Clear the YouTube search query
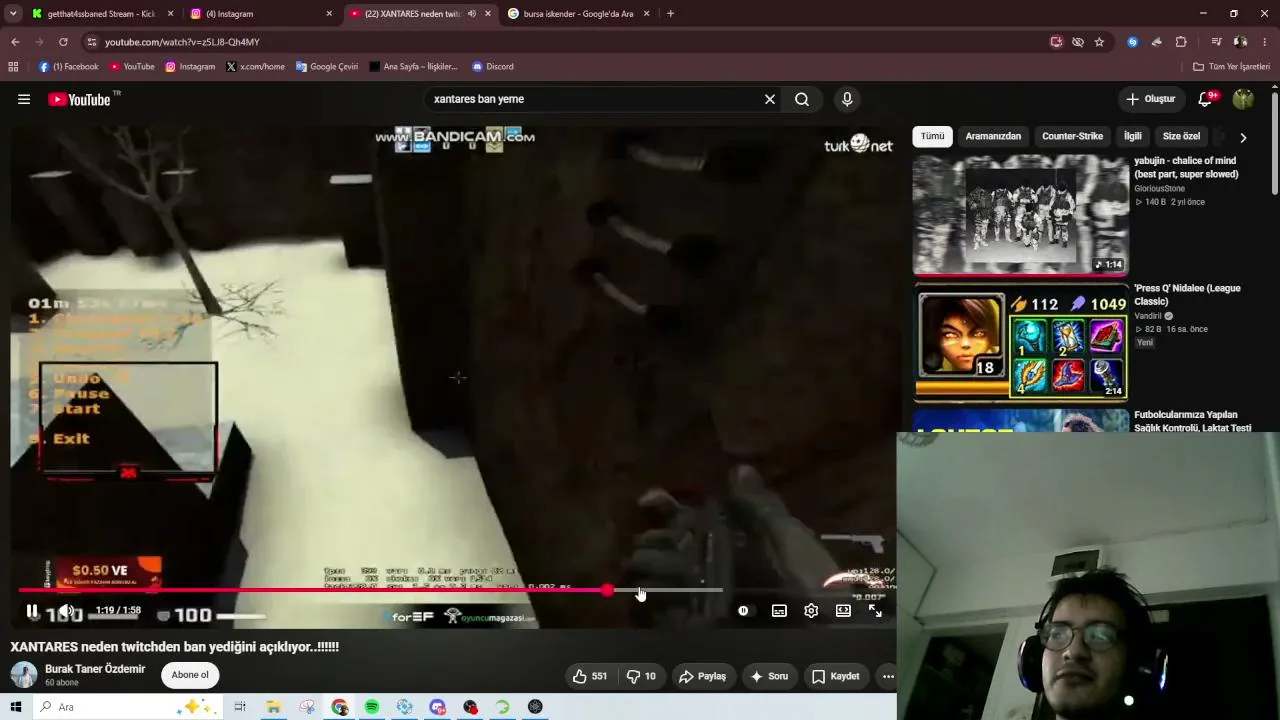The image size is (1280, 720). click(770, 99)
